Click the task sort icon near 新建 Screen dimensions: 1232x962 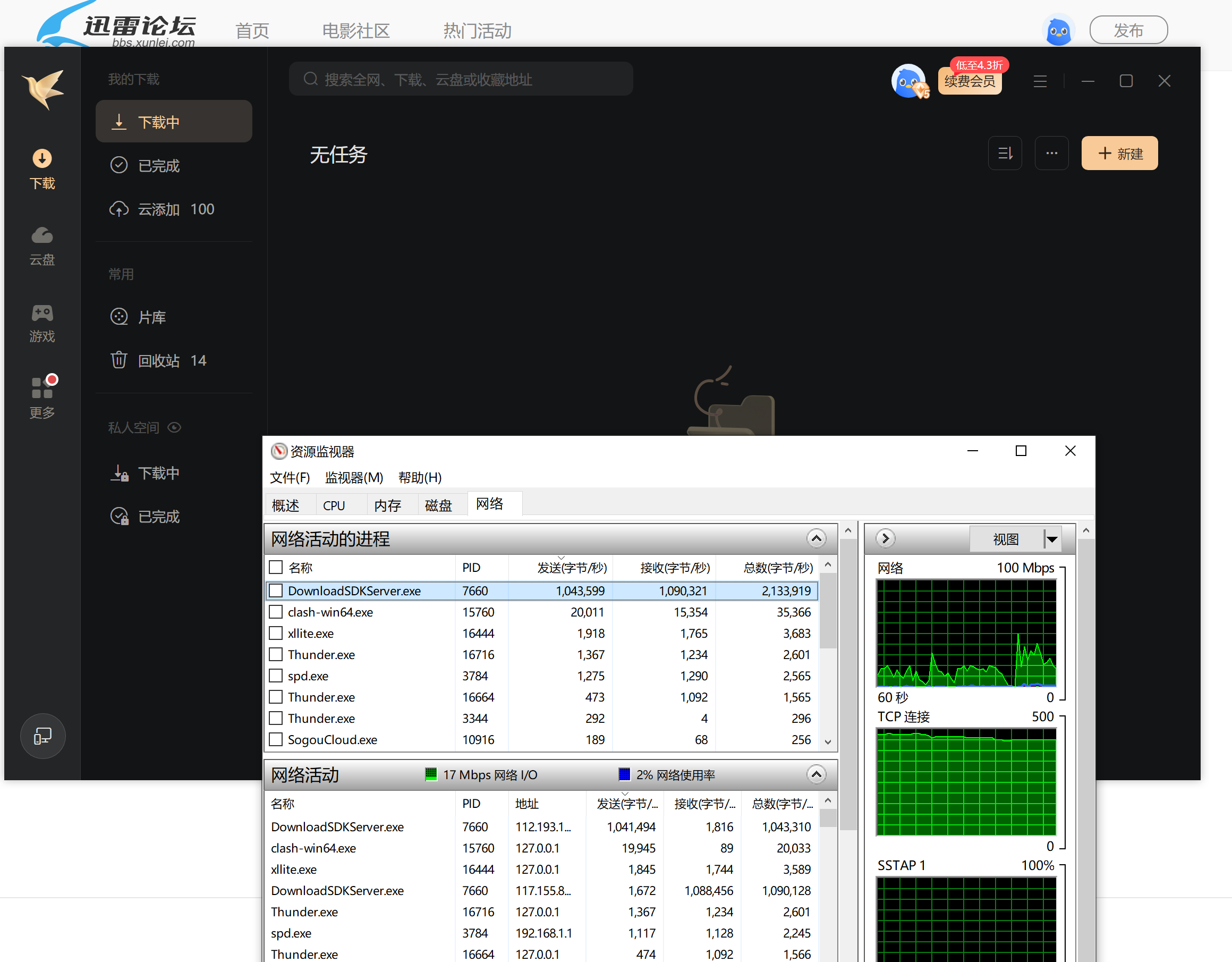click(1005, 153)
